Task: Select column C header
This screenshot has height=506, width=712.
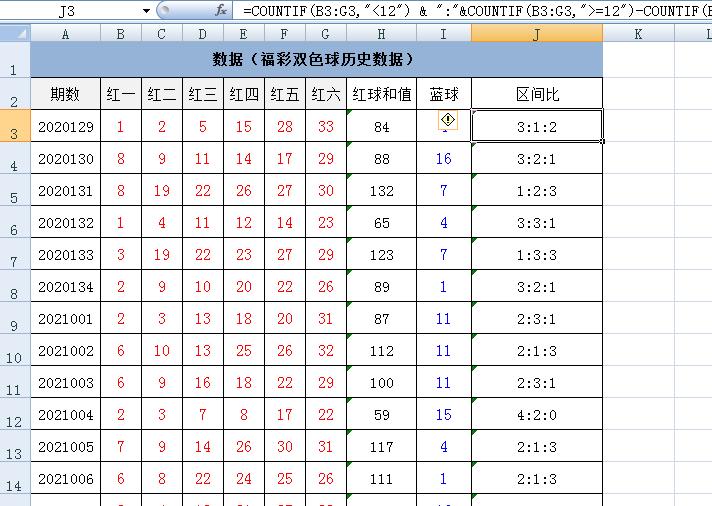Action: 162,34
